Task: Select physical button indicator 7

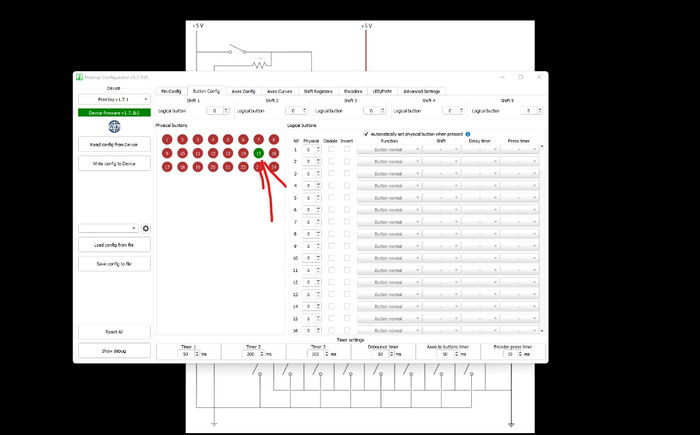Action: click(x=258, y=140)
